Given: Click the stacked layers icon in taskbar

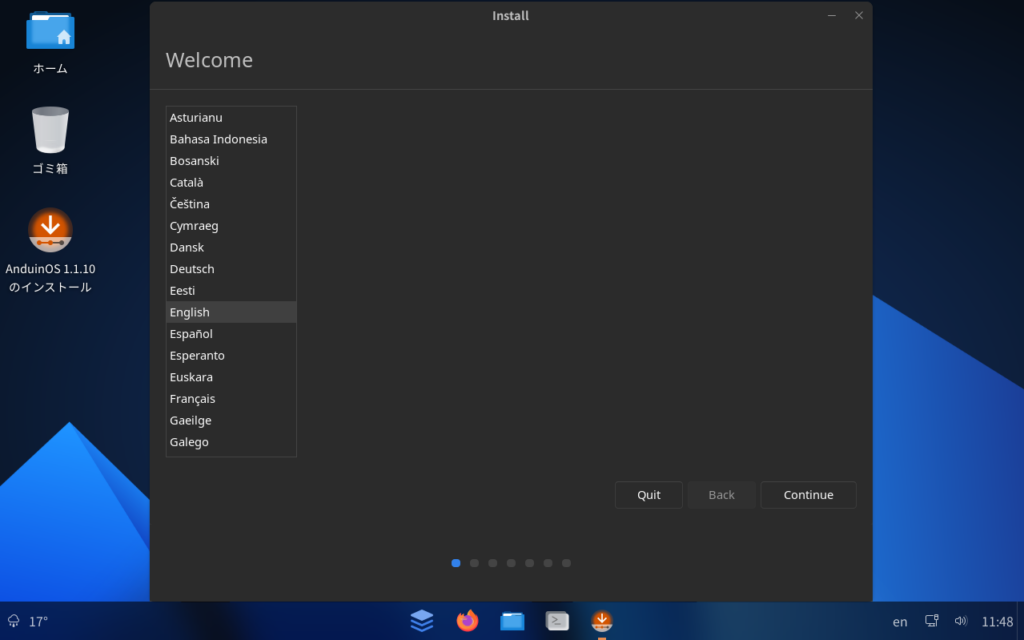Looking at the screenshot, I should 422,621.
